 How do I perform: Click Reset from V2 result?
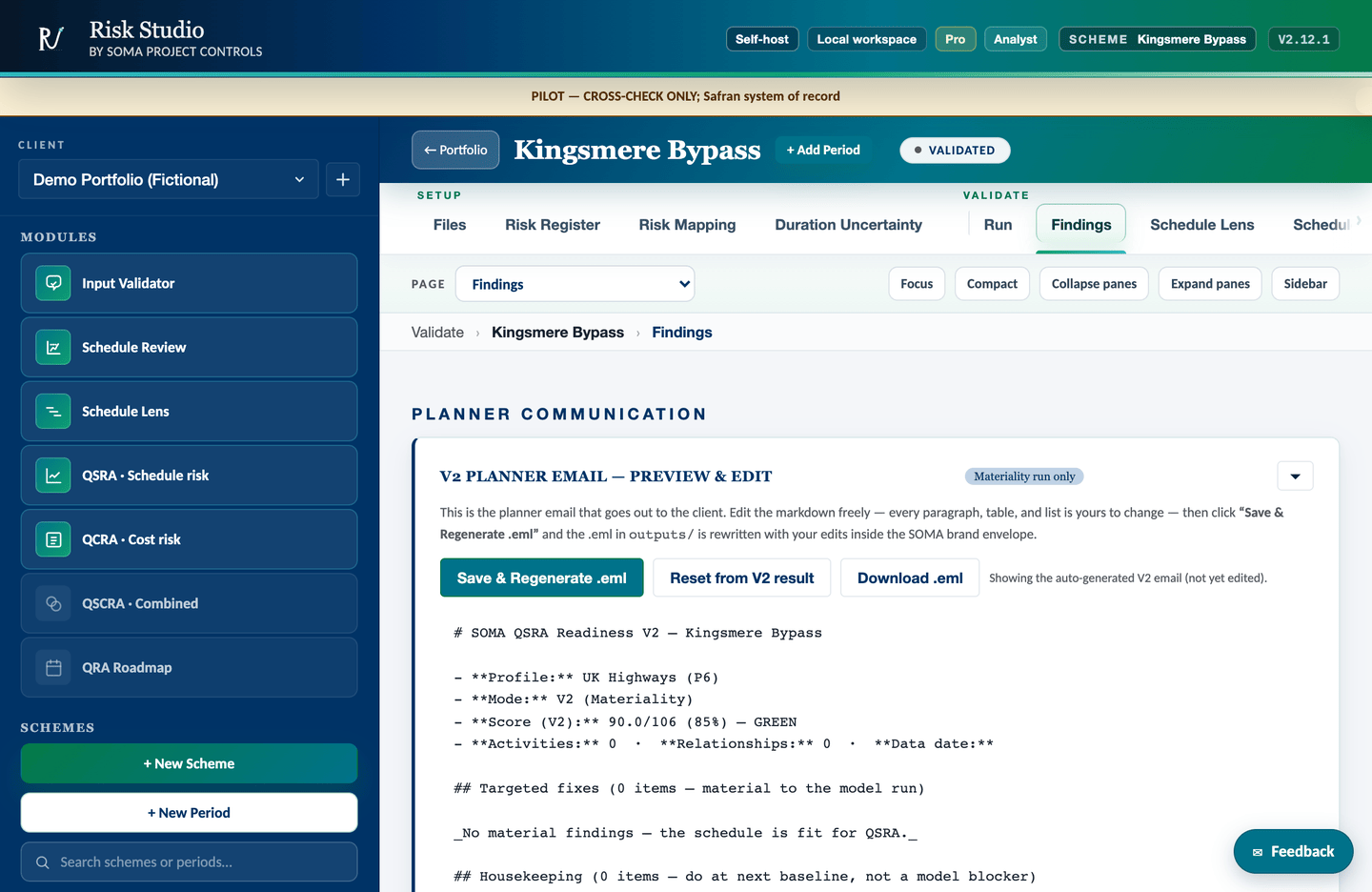(x=742, y=578)
